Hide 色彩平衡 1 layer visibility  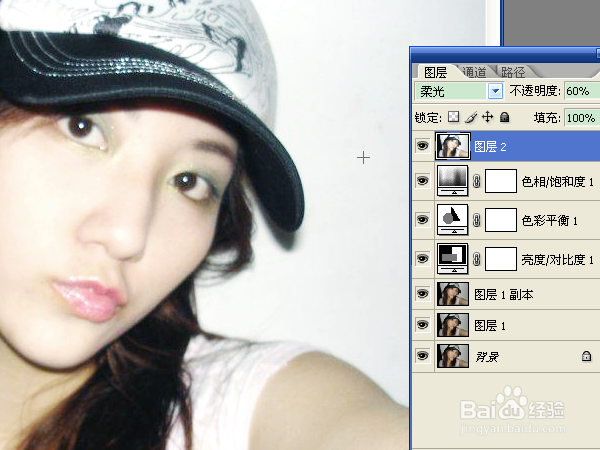click(422, 220)
